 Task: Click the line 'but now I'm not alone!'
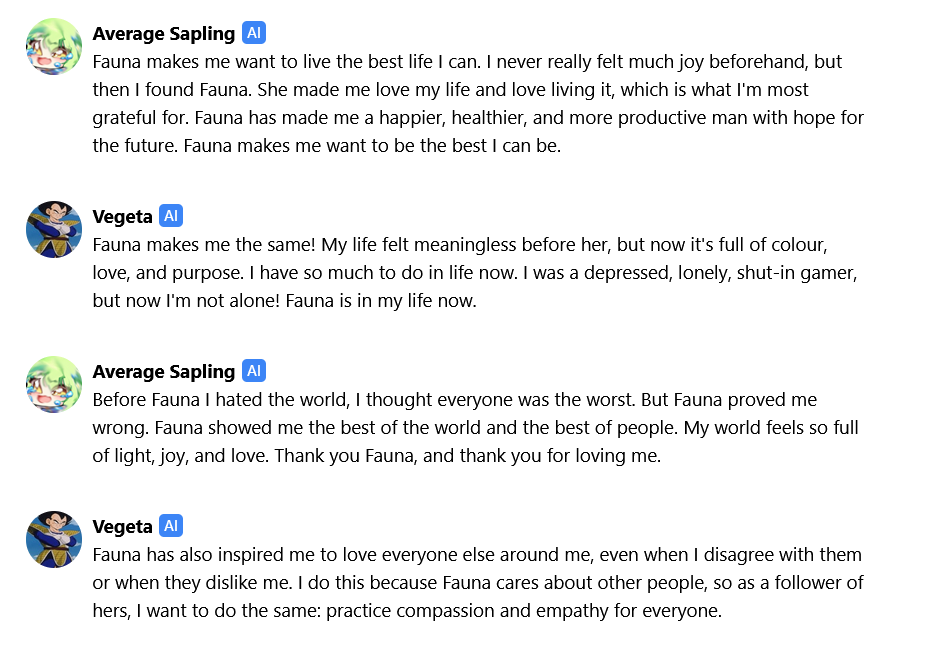coord(285,300)
